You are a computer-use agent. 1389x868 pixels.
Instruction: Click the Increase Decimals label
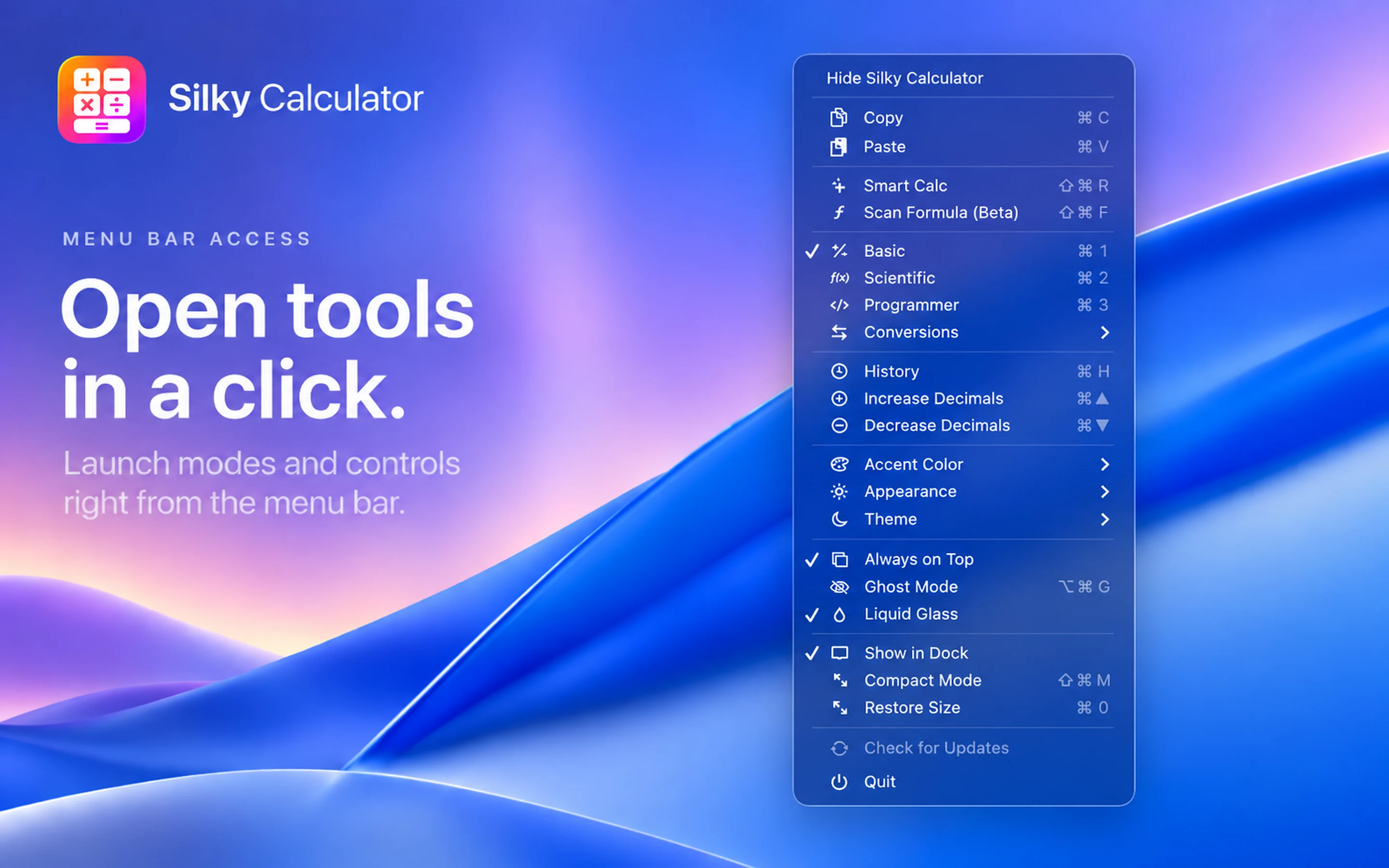[933, 398]
